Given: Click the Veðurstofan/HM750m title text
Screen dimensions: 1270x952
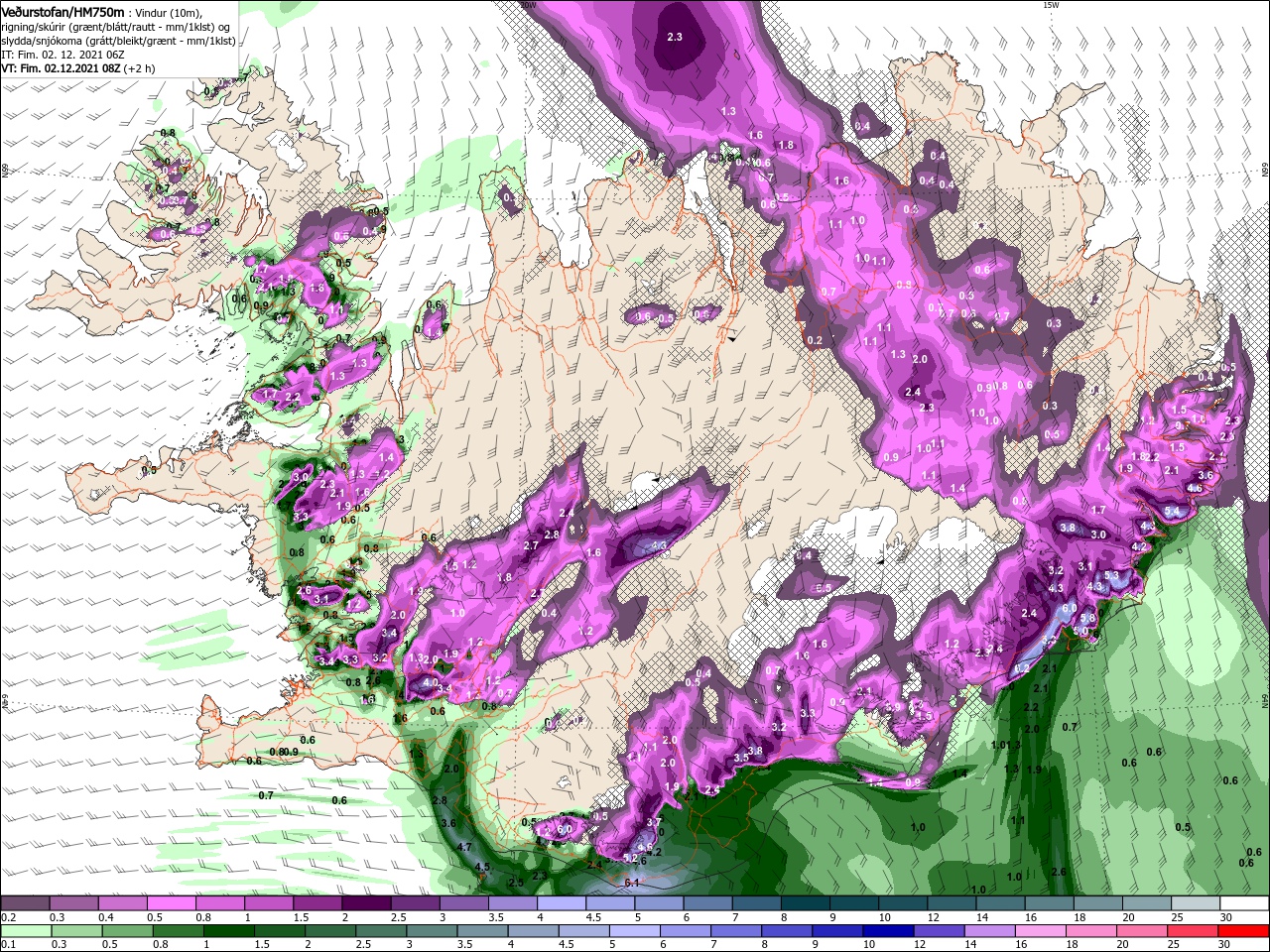Looking at the screenshot, I should coord(63,11).
